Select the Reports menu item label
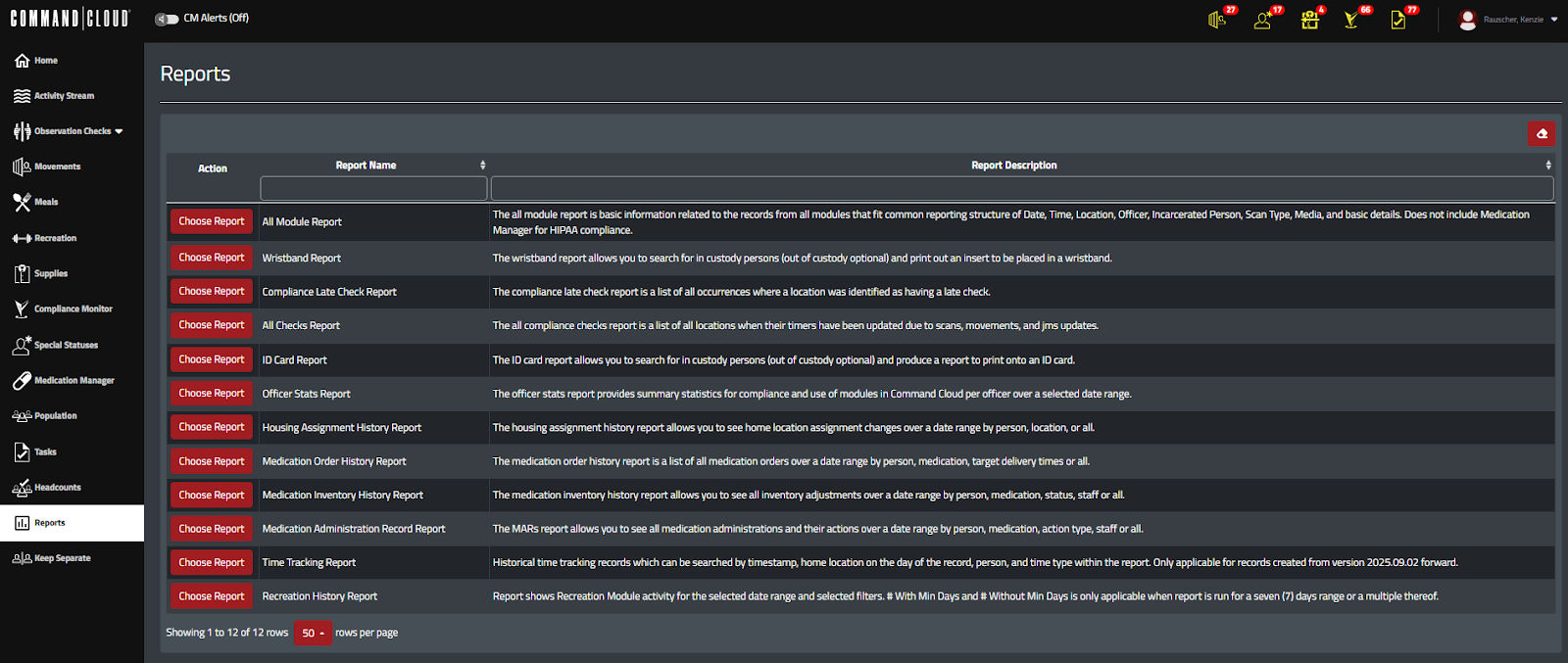Viewport: 1568px width, 663px height. tap(50, 523)
